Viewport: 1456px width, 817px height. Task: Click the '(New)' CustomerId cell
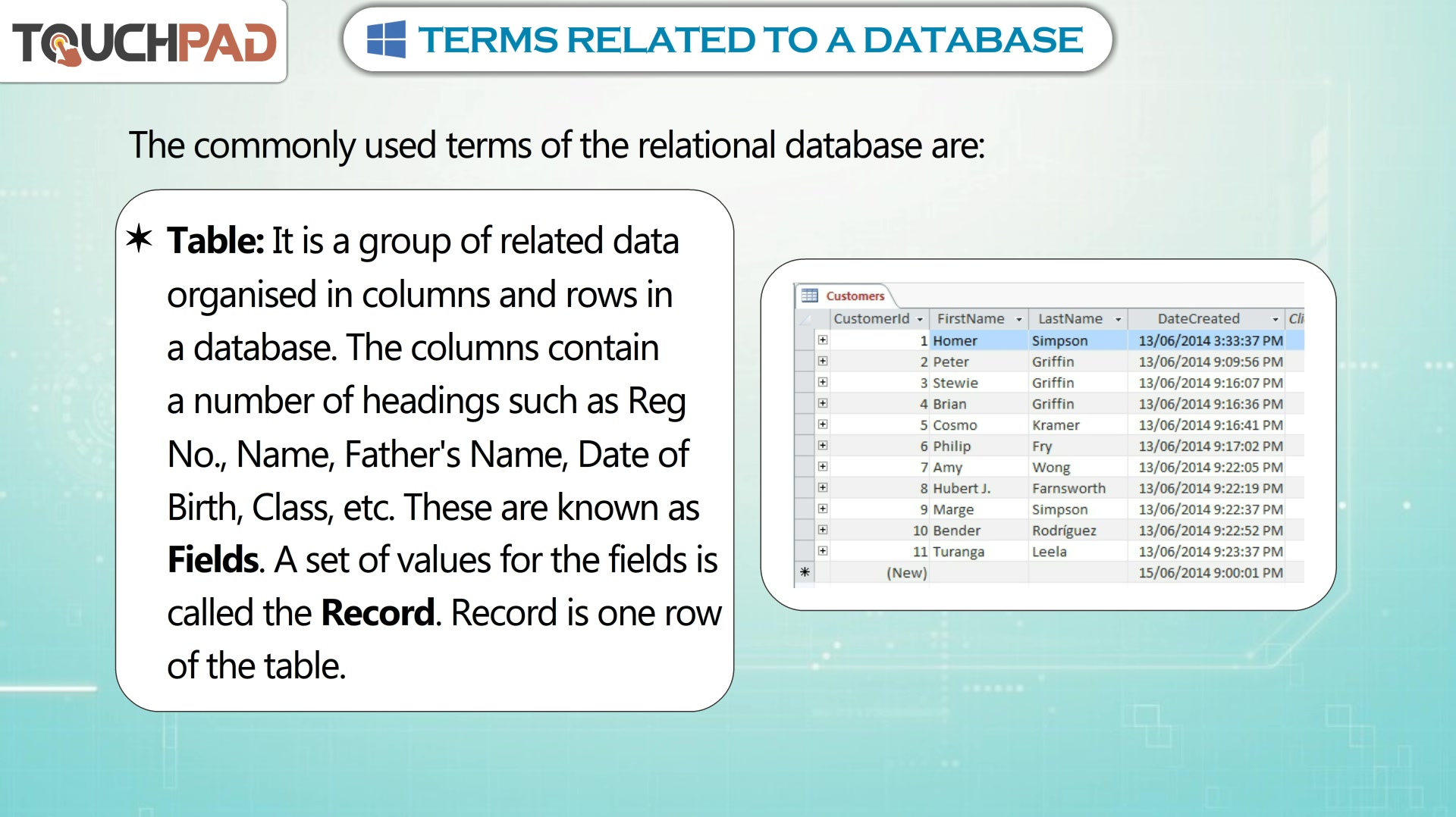click(879, 573)
